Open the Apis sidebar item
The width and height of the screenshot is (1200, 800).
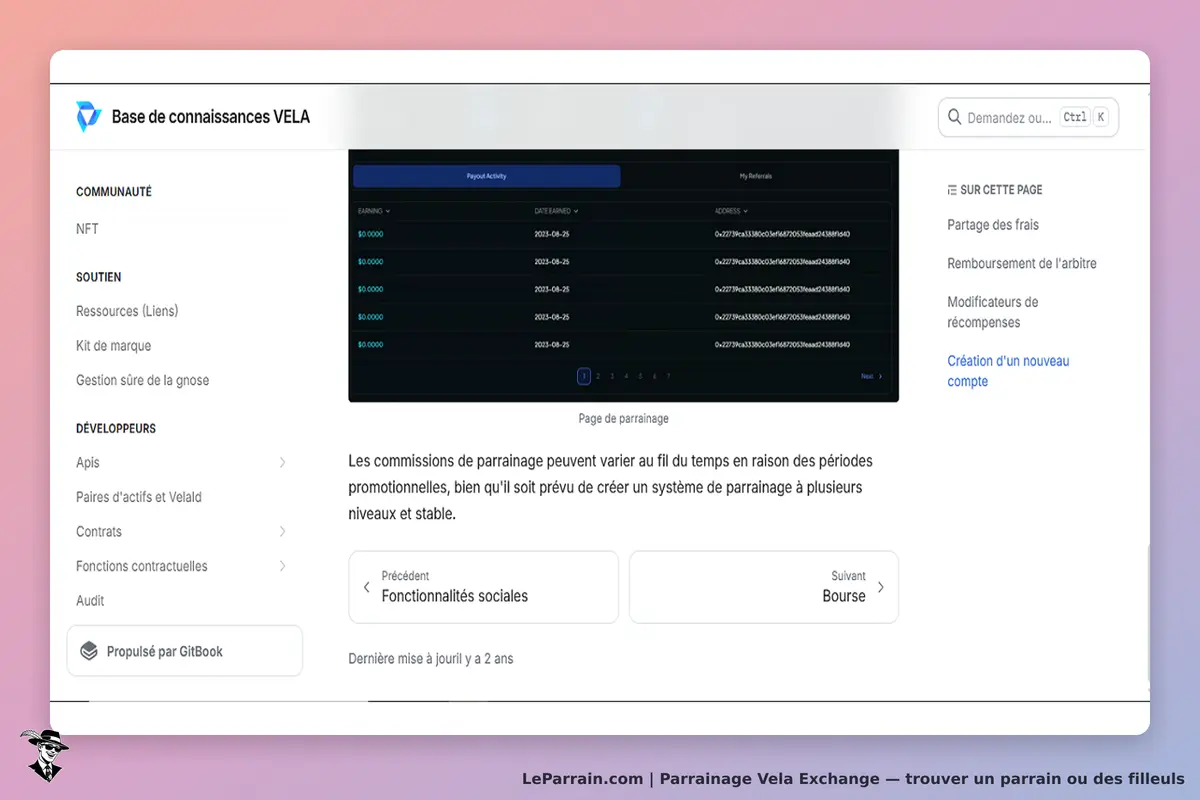click(x=88, y=463)
